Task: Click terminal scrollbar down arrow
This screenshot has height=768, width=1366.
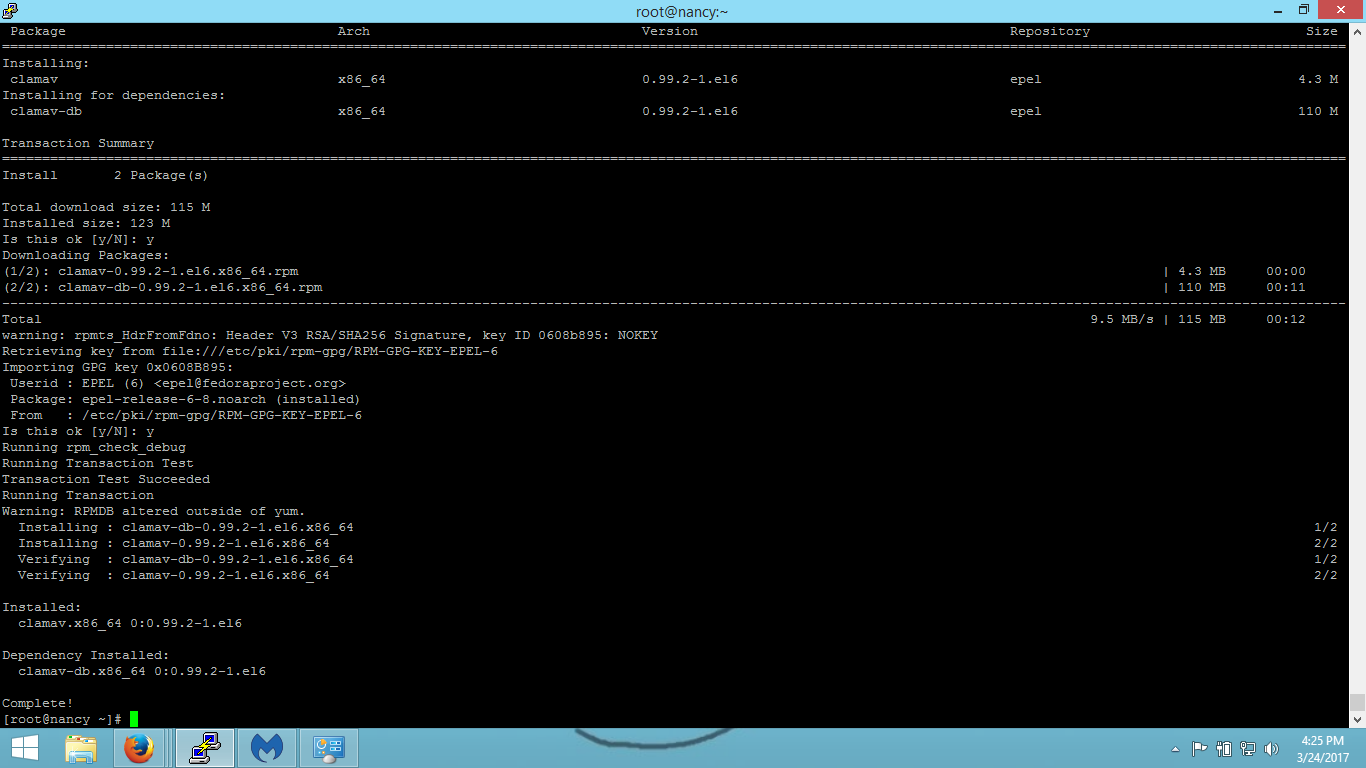Action: tap(1357, 719)
